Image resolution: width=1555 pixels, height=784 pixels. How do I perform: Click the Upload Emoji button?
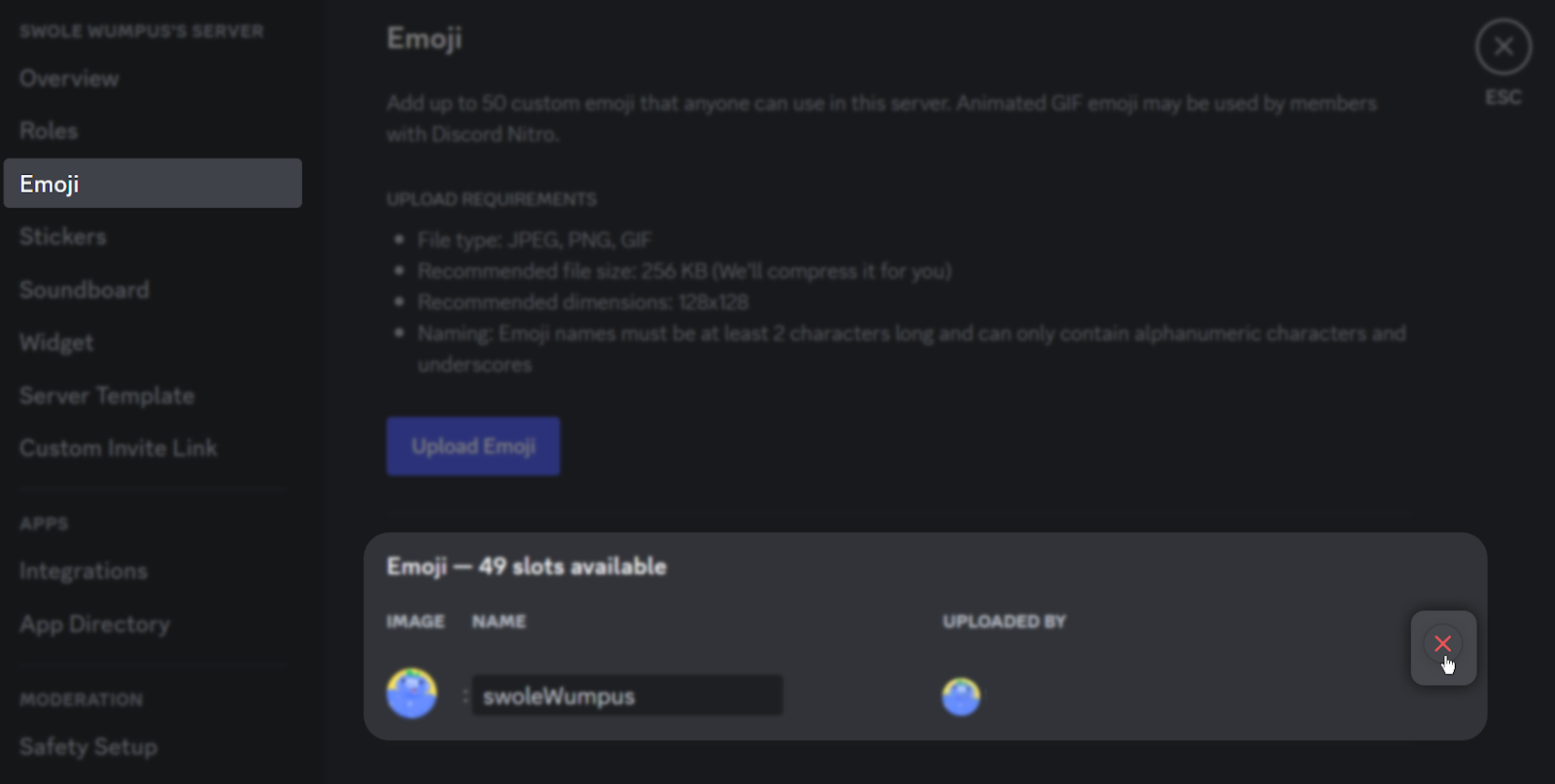(472, 445)
